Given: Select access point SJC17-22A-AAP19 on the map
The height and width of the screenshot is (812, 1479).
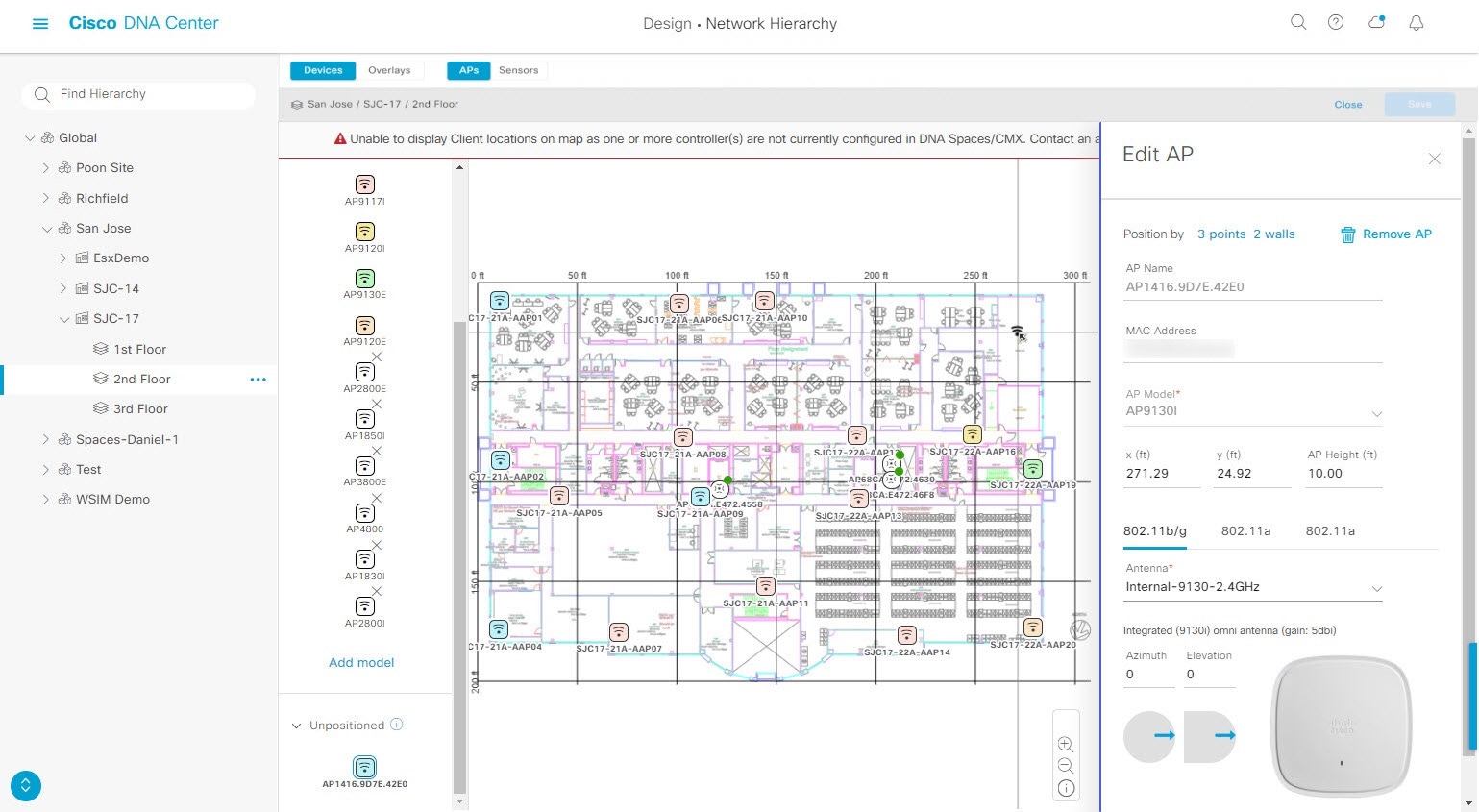Looking at the screenshot, I should tap(1033, 469).
